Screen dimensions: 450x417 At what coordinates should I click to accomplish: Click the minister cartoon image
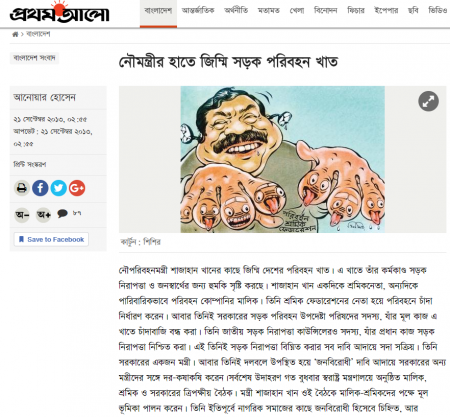point(283,159)
